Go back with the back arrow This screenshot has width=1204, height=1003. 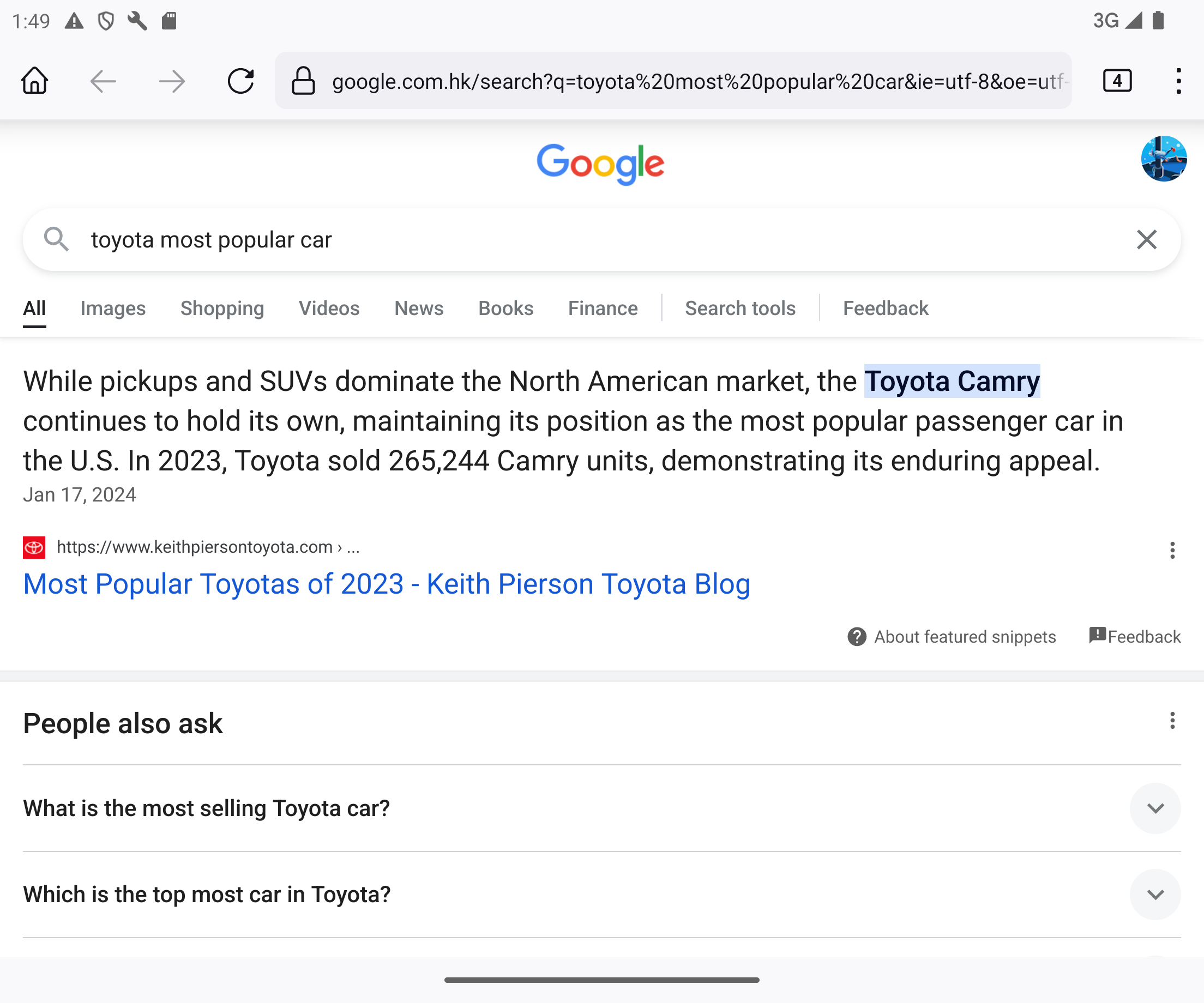[x=103, y=81]
